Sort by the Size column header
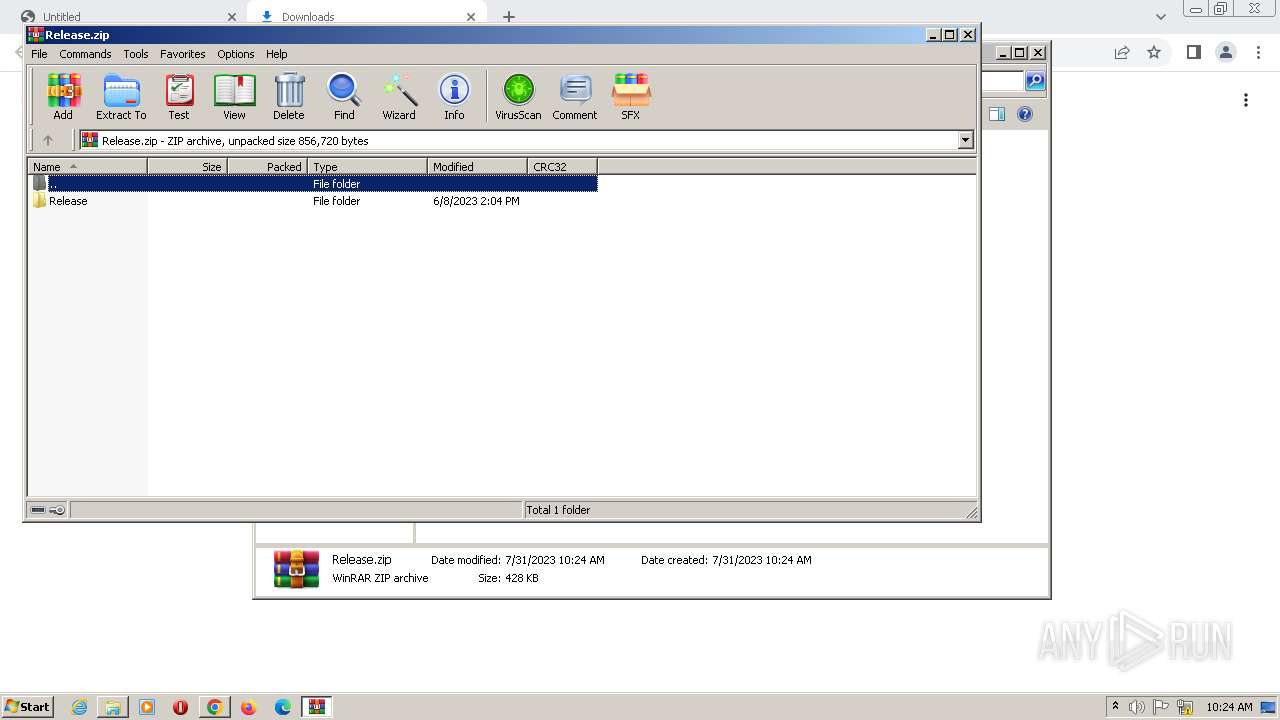Viewport: 1280px width, 720px height. (x=187, y=167)
